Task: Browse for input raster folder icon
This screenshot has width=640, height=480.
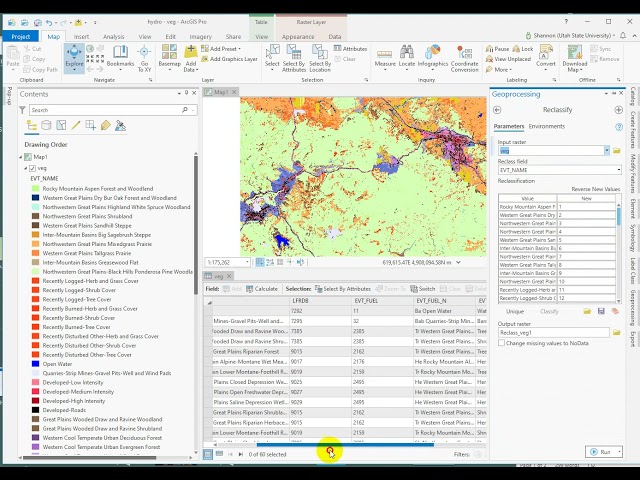Action: point(617,151)
